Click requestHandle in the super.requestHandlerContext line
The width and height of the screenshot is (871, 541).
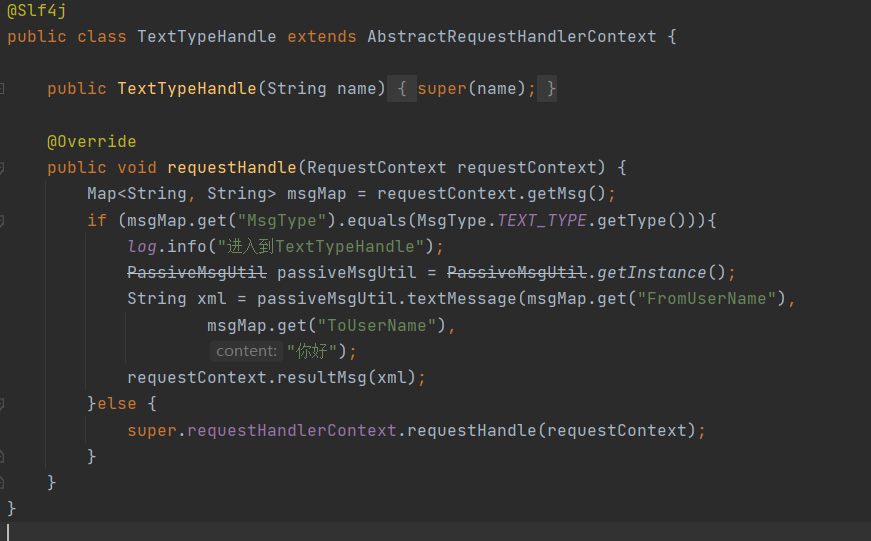pyautogui.click(x=472, y=430)
